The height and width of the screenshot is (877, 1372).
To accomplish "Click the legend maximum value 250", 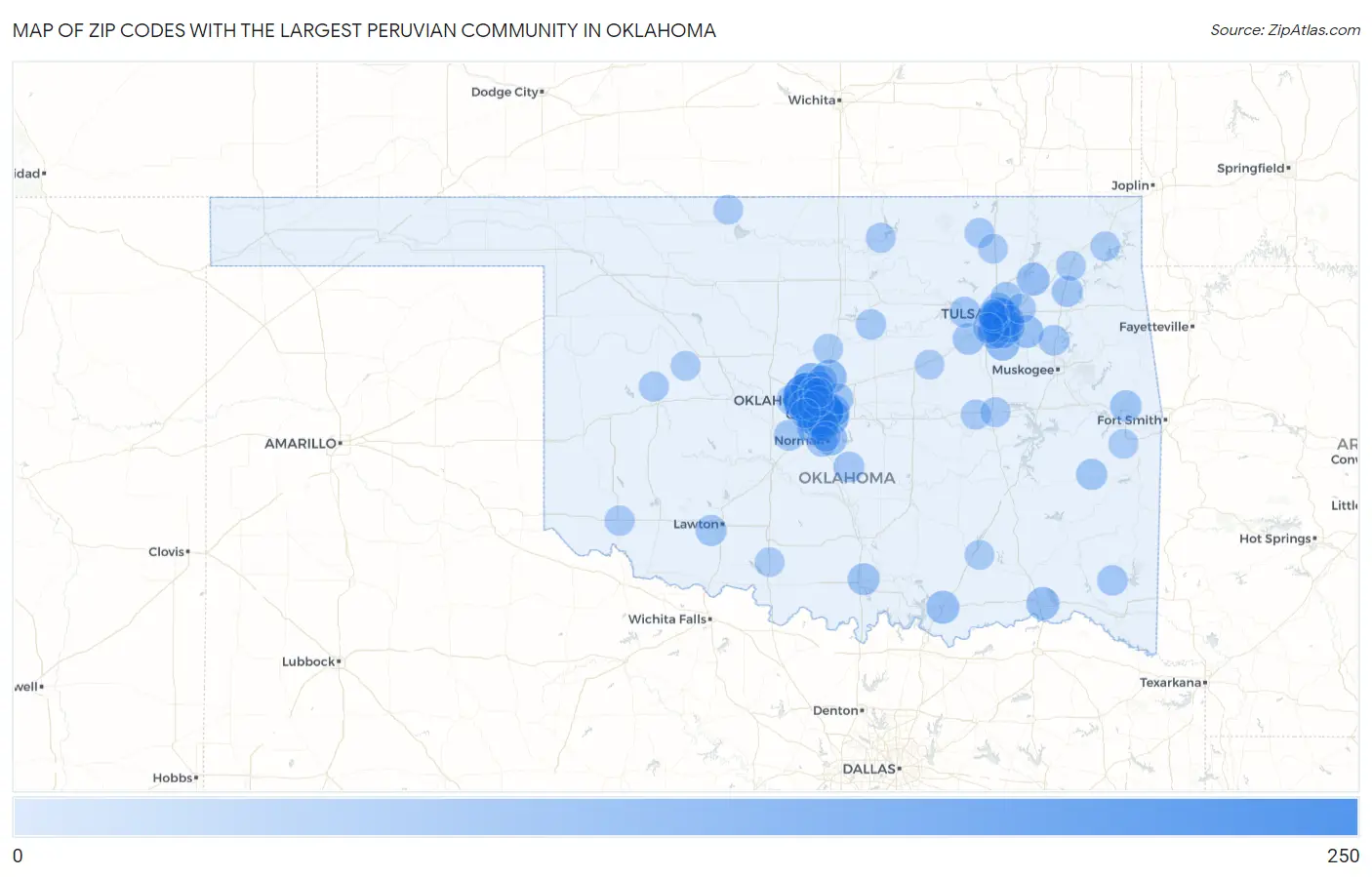I will click(x=1343, y=856).
